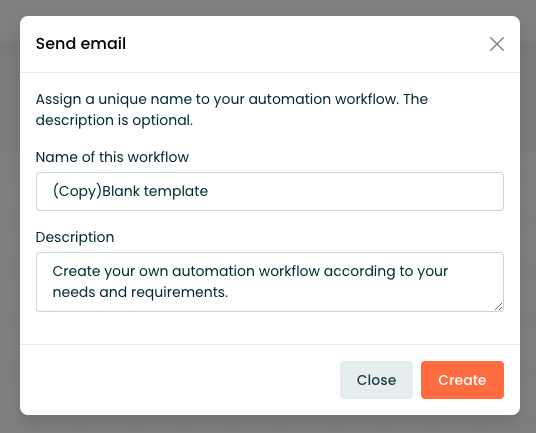Click "Create your own automation workflow" description line

[186, 271]
